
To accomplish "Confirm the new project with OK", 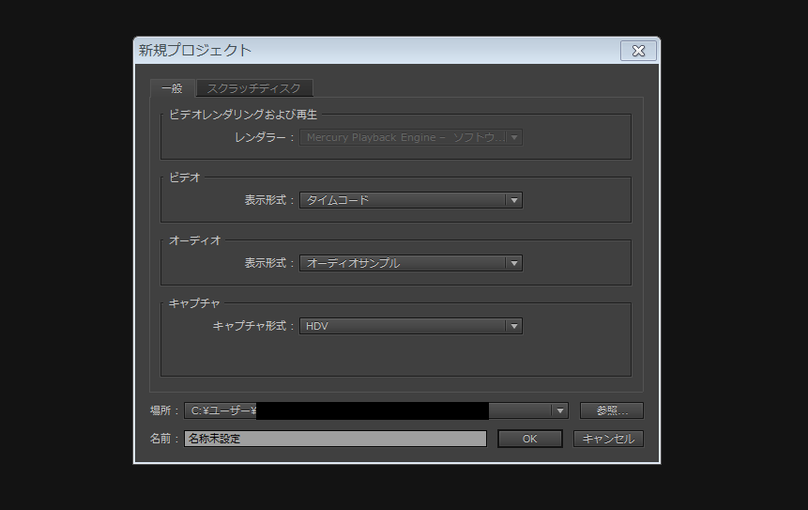I will pos(530,439).
